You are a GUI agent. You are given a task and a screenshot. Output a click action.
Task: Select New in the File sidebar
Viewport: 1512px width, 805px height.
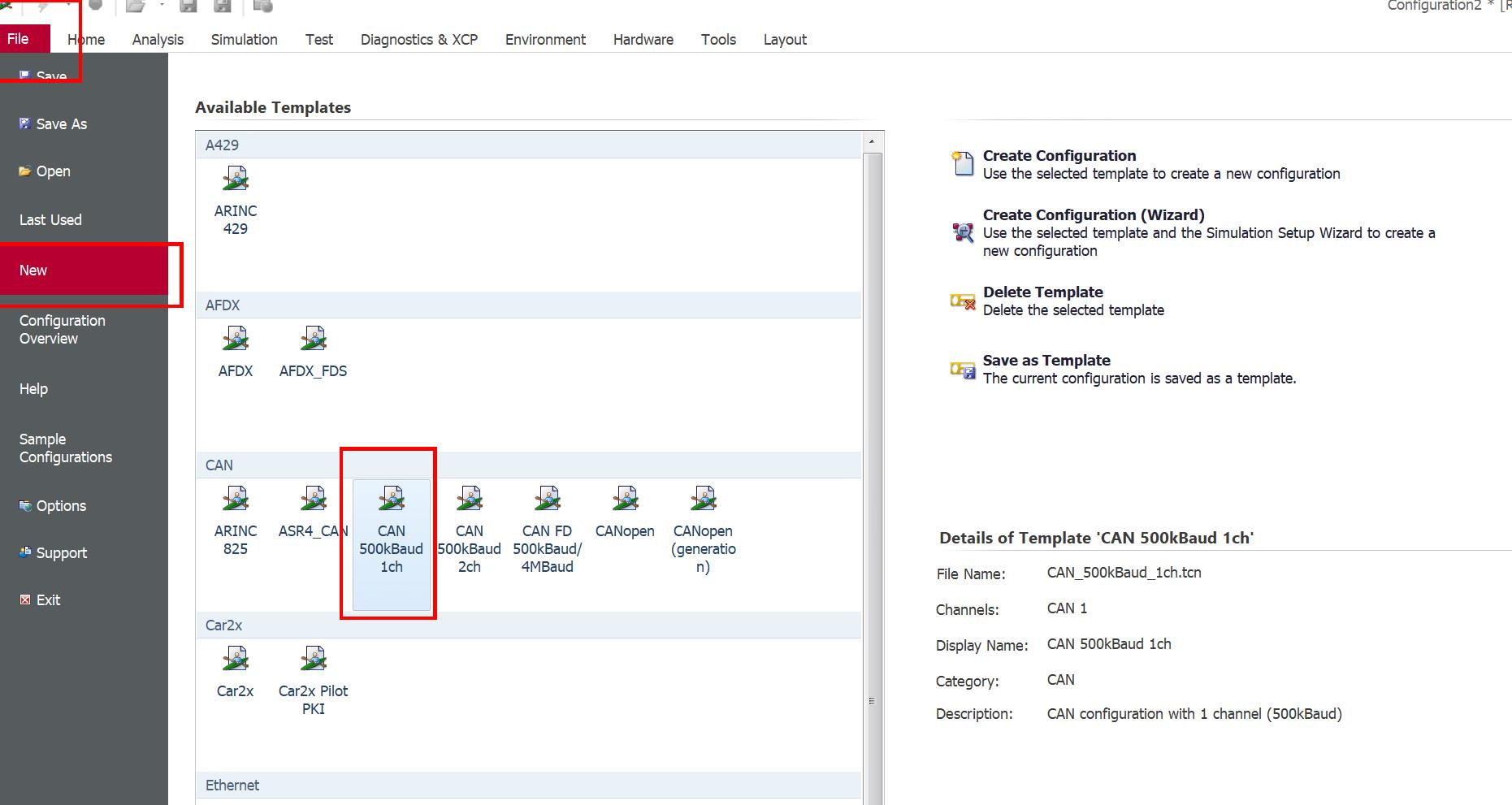tap(84, 270)
